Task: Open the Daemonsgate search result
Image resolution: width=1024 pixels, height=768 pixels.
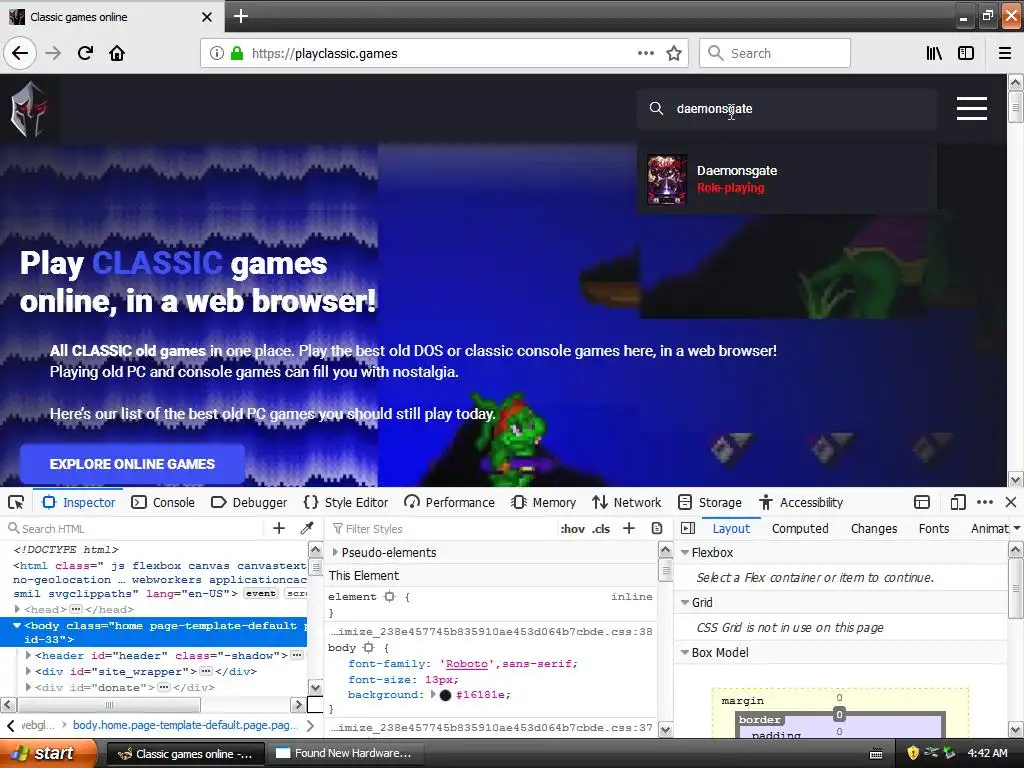Action: (787, 179)
